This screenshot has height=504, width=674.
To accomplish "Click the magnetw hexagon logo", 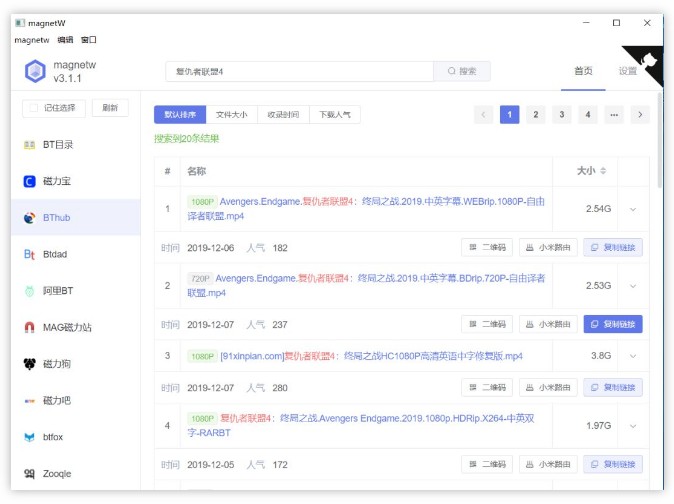I will click(x=35, y=71).
